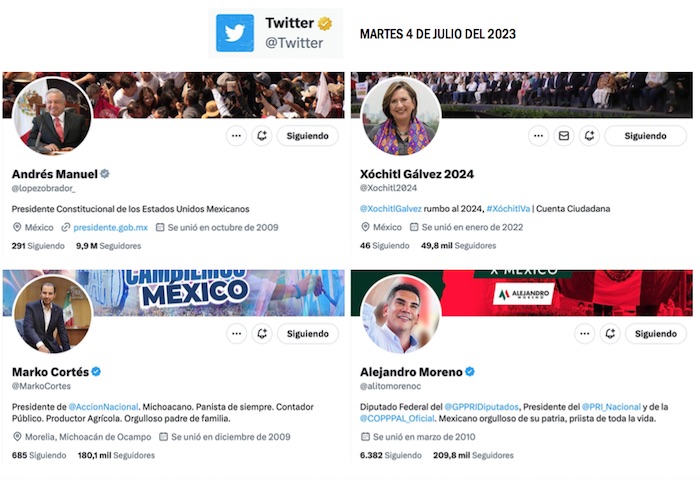700x480 pixels.
Task: Toggle notification bell for Alejandro Moreno
Action: 610,334
